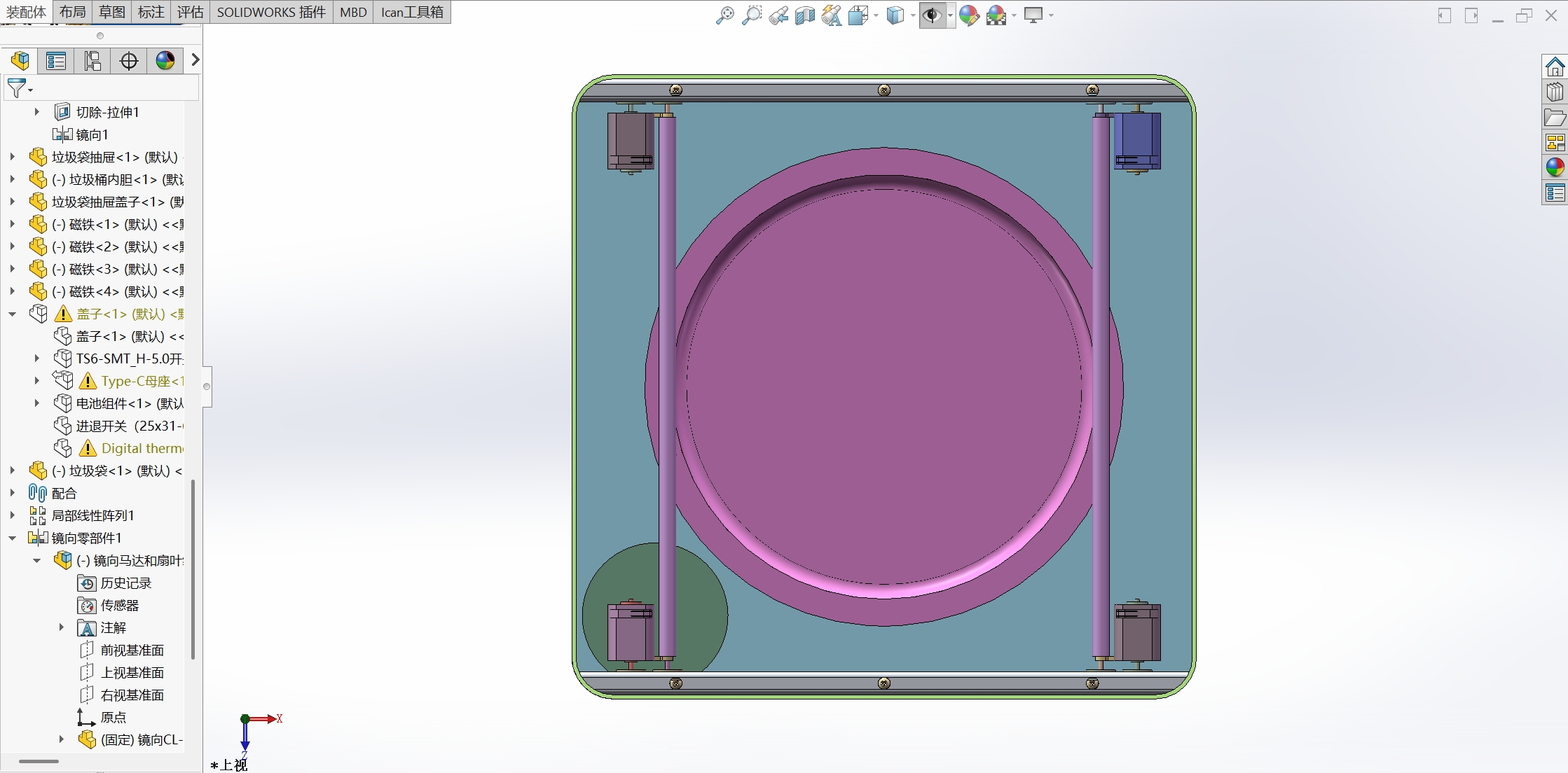The height and width of the screenshot is (773, 1568).
Task: Open the Display Style dropdown arrow
Action: pos(913,15)
